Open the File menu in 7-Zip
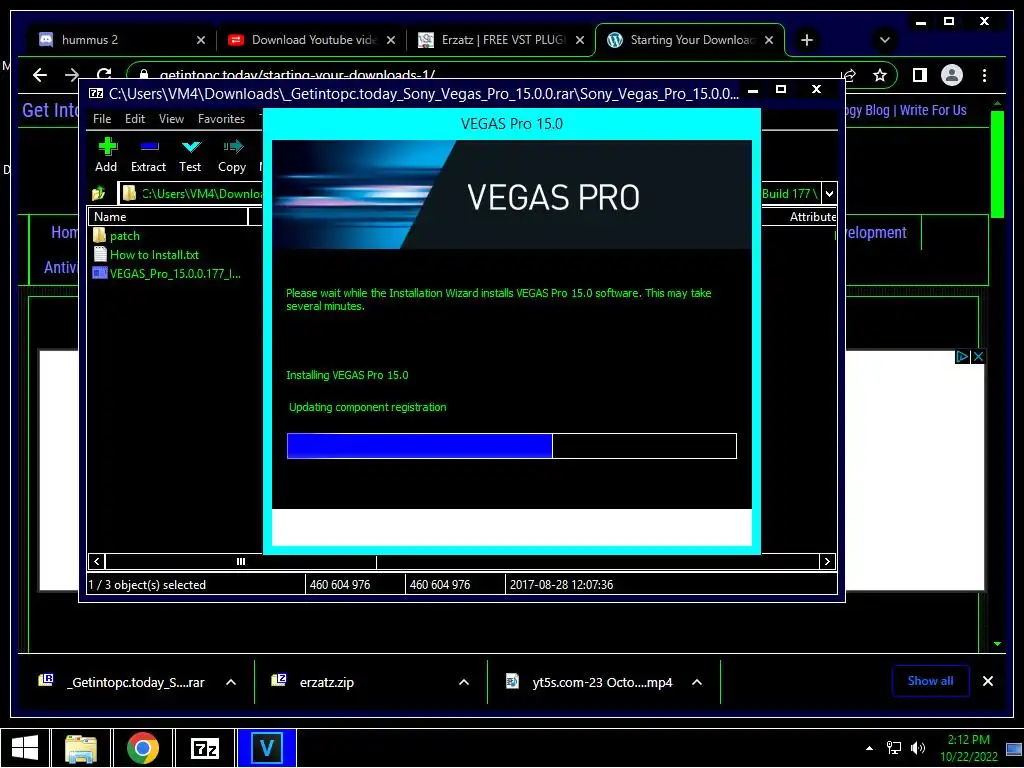The image size is (1024, 768). [102, 119]
